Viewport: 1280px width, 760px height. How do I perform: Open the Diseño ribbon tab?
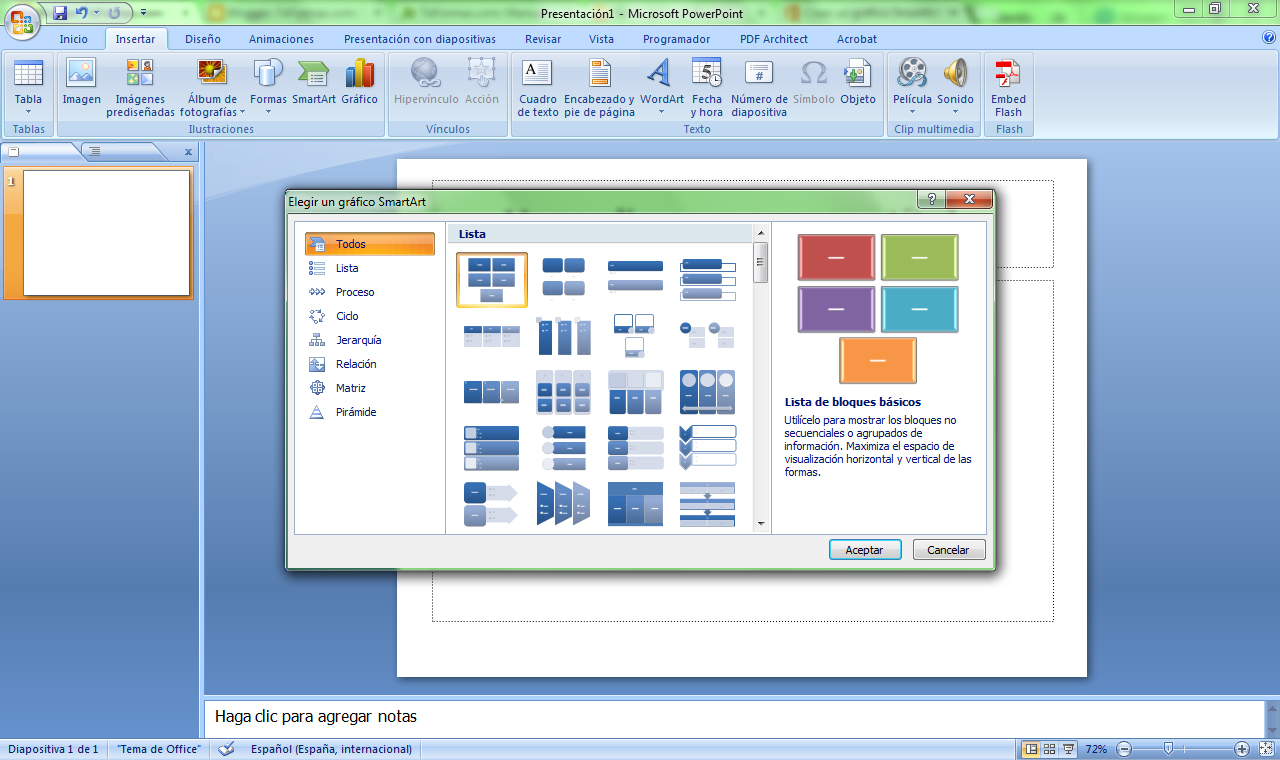coord(203,39)
